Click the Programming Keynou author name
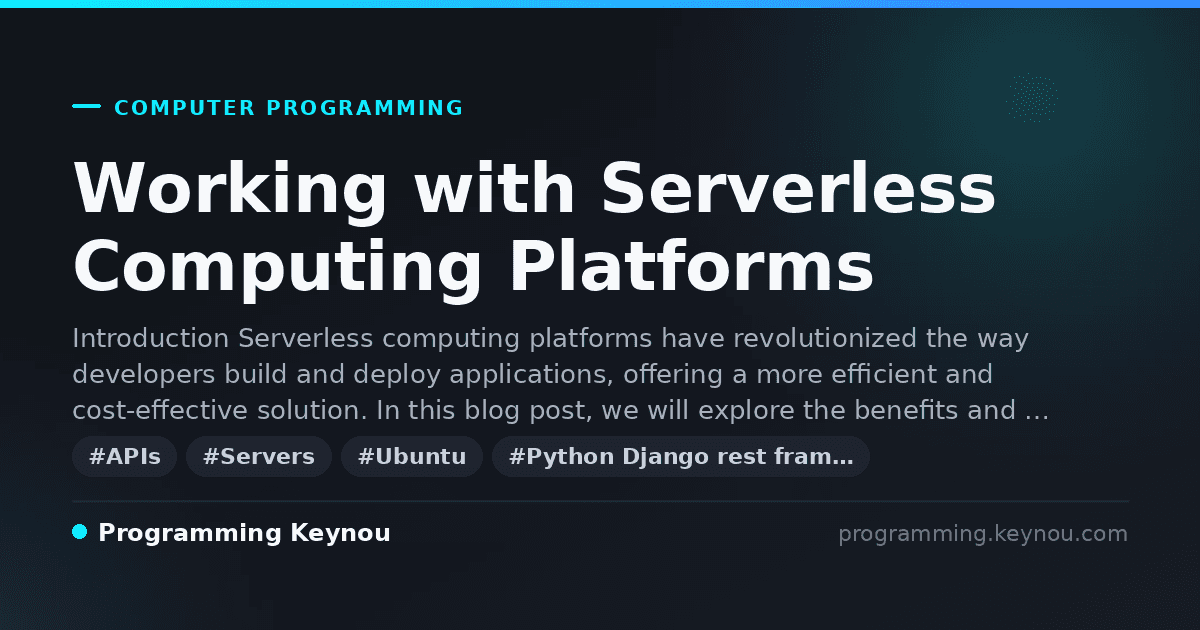This screenshot has height=630, width=1200. pyautogui.click(x=244, y=533)
